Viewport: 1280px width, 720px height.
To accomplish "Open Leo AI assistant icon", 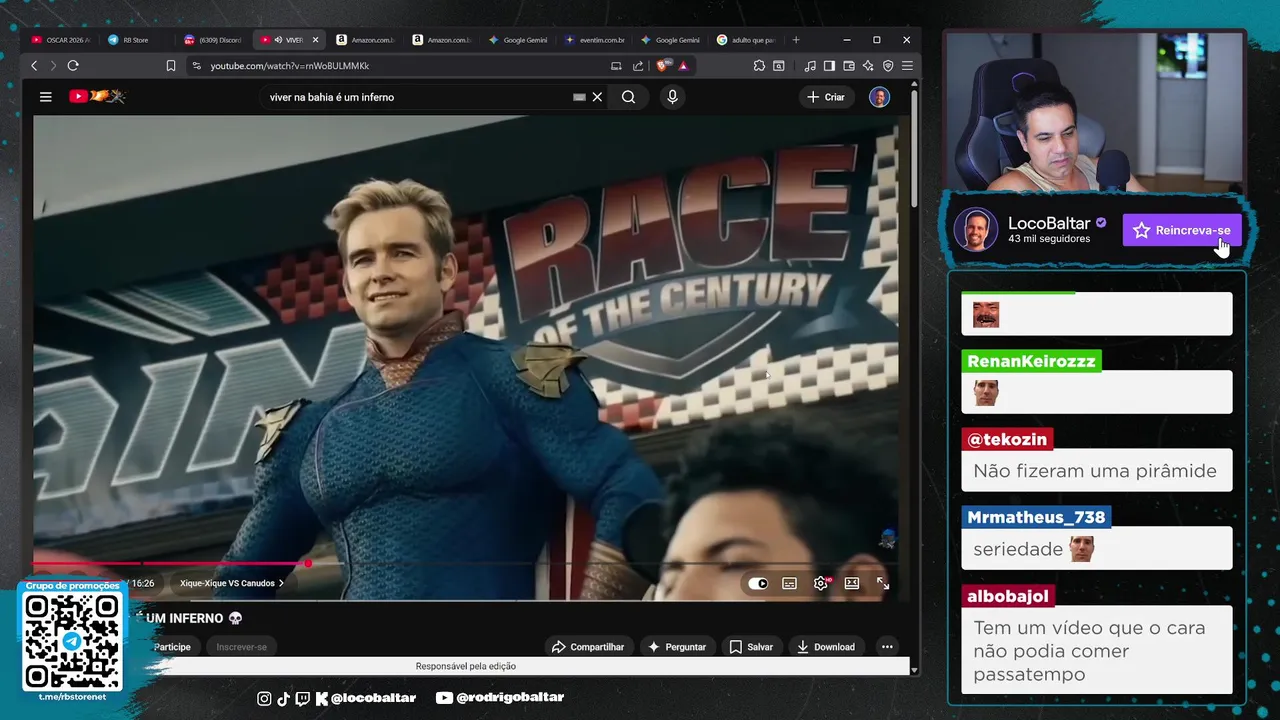I will [868, 66].
